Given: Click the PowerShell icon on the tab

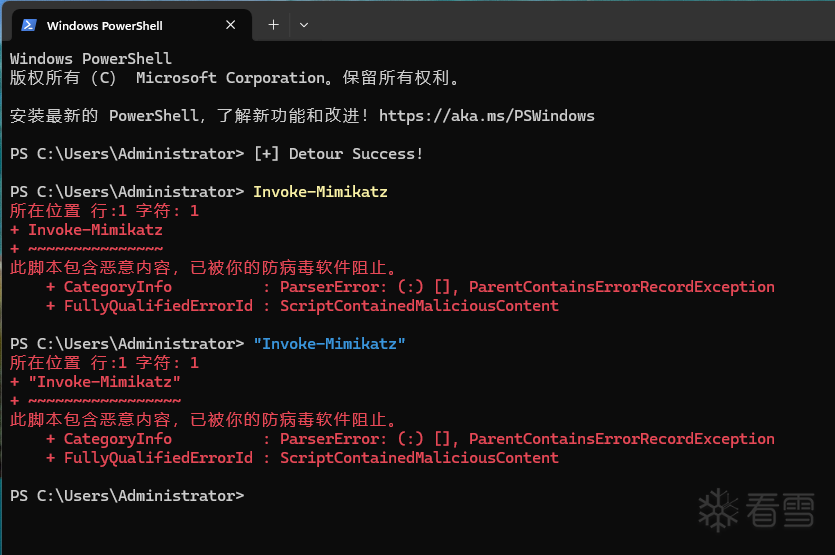Looking at the screenshot, I should pyautogui.click(x=29, y=25).
